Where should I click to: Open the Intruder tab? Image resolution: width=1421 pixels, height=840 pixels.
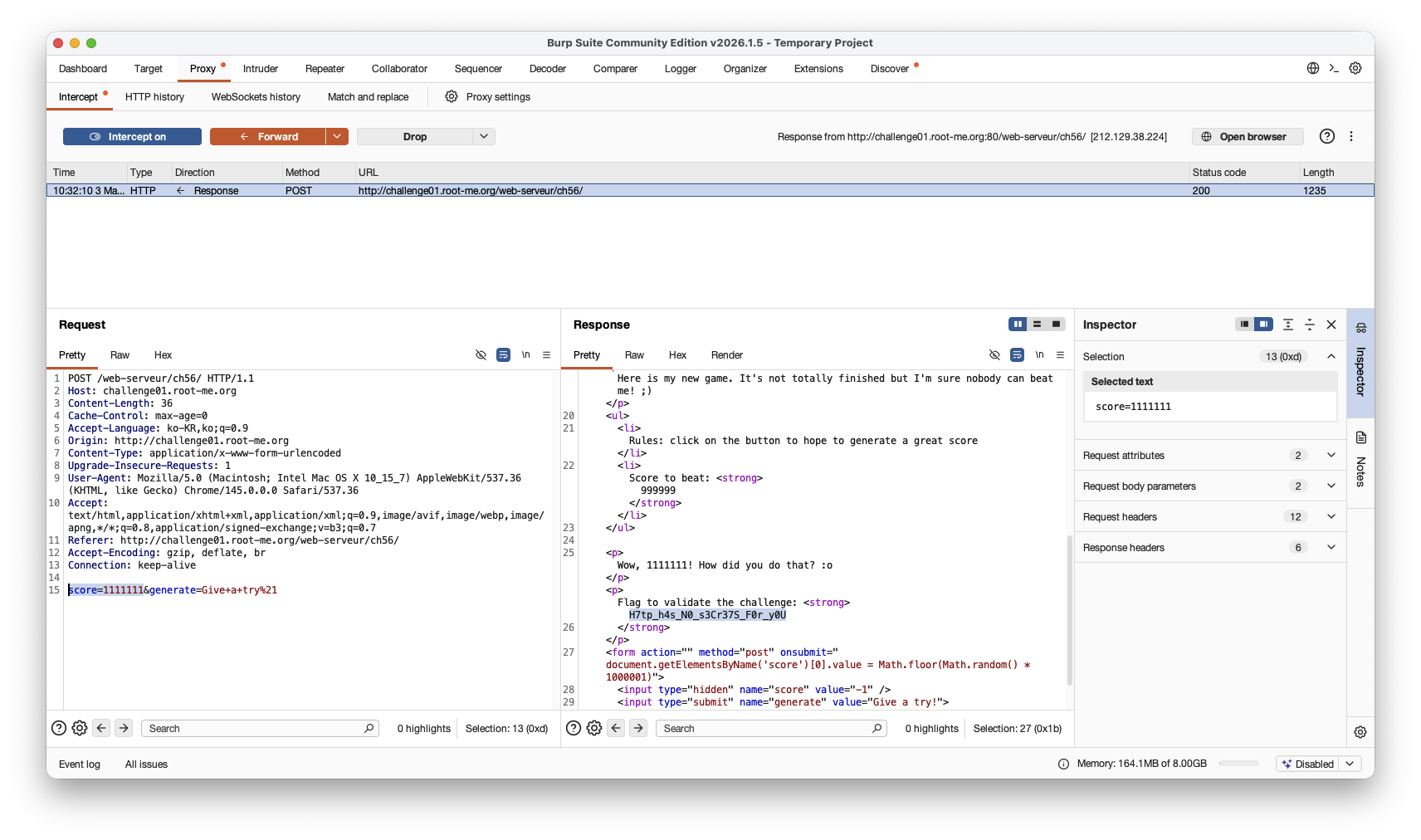(261, 69)
